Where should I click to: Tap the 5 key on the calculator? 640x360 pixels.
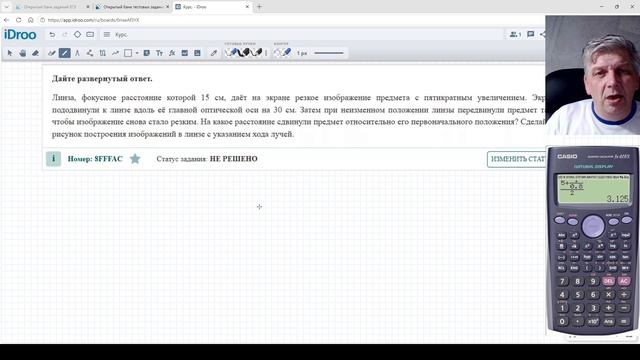coord(578,294)
